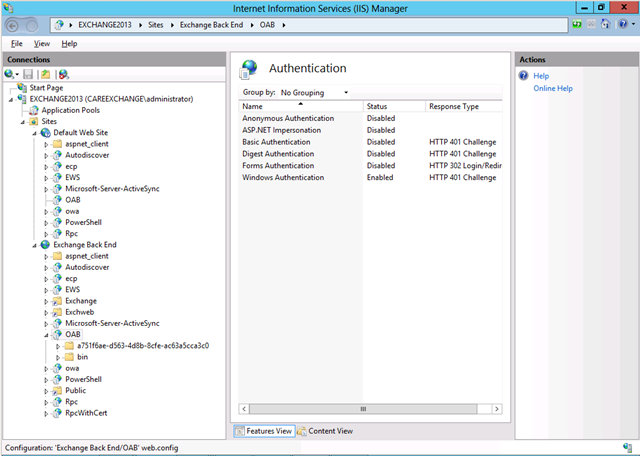Click the Help icon in Actions pane
Viewport: 640px width, 456px height.
524,76
